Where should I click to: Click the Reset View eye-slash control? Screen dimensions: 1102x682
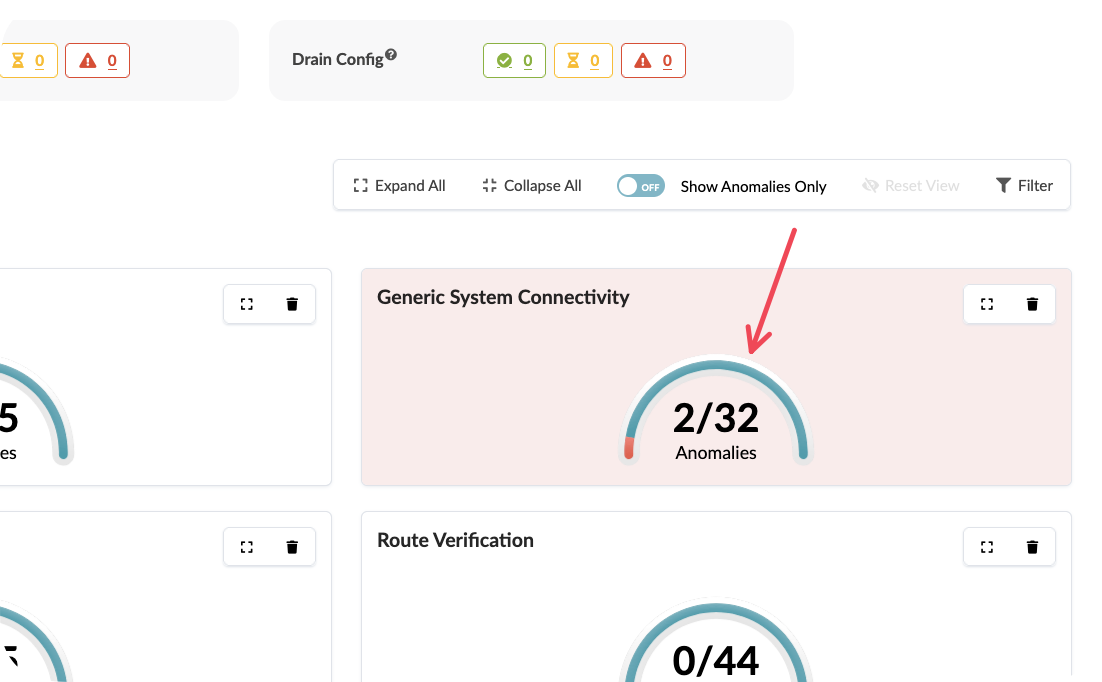coord(910,186)
